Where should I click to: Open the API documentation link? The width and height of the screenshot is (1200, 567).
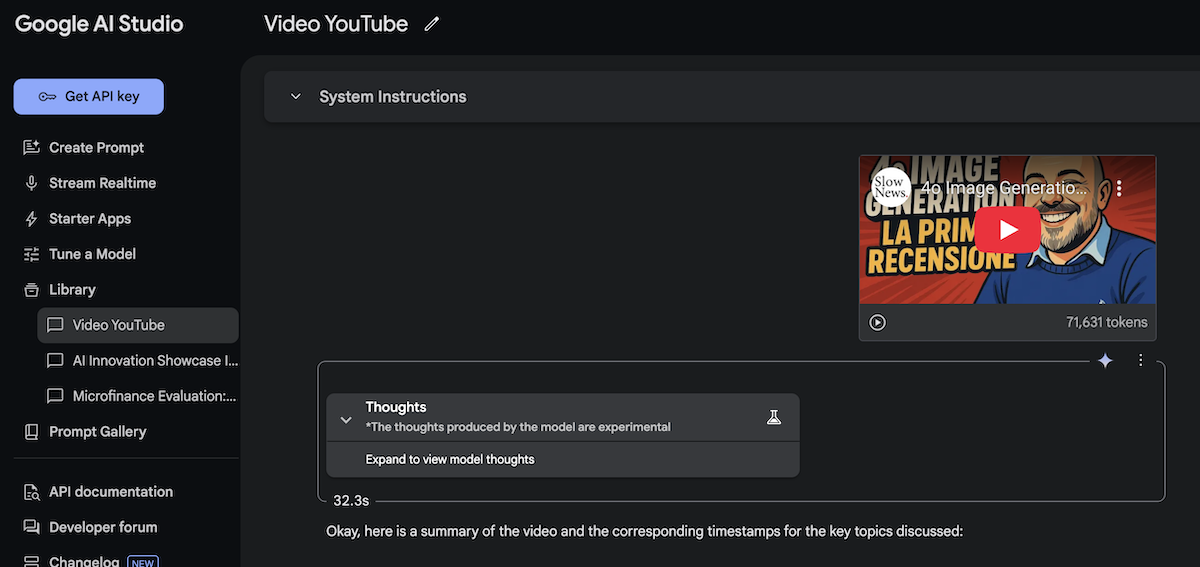(x=110, y=492)
